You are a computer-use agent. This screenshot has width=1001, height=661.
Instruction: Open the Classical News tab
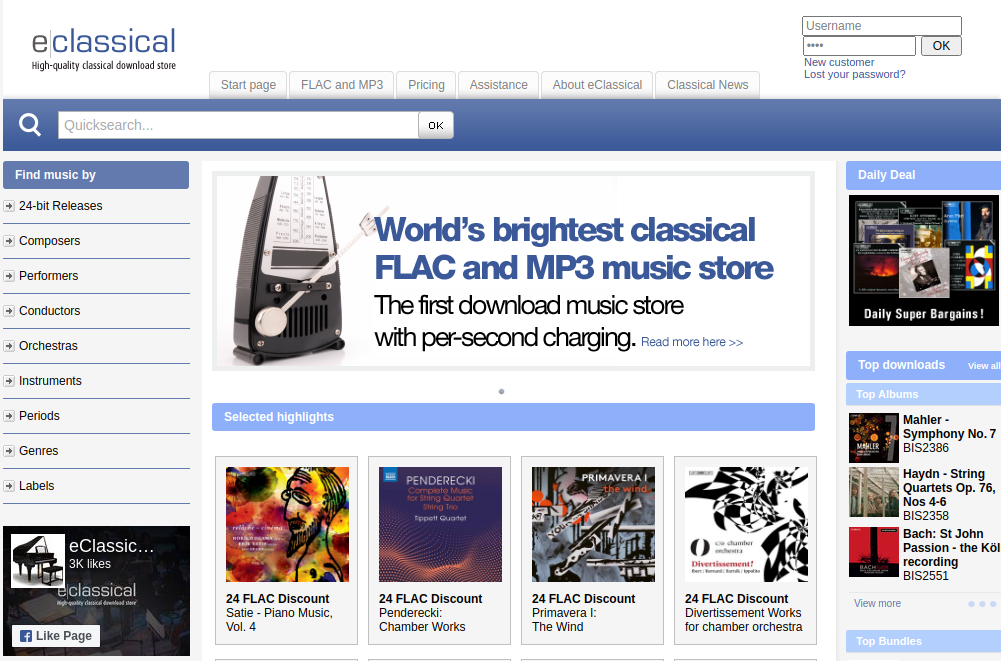708,85
